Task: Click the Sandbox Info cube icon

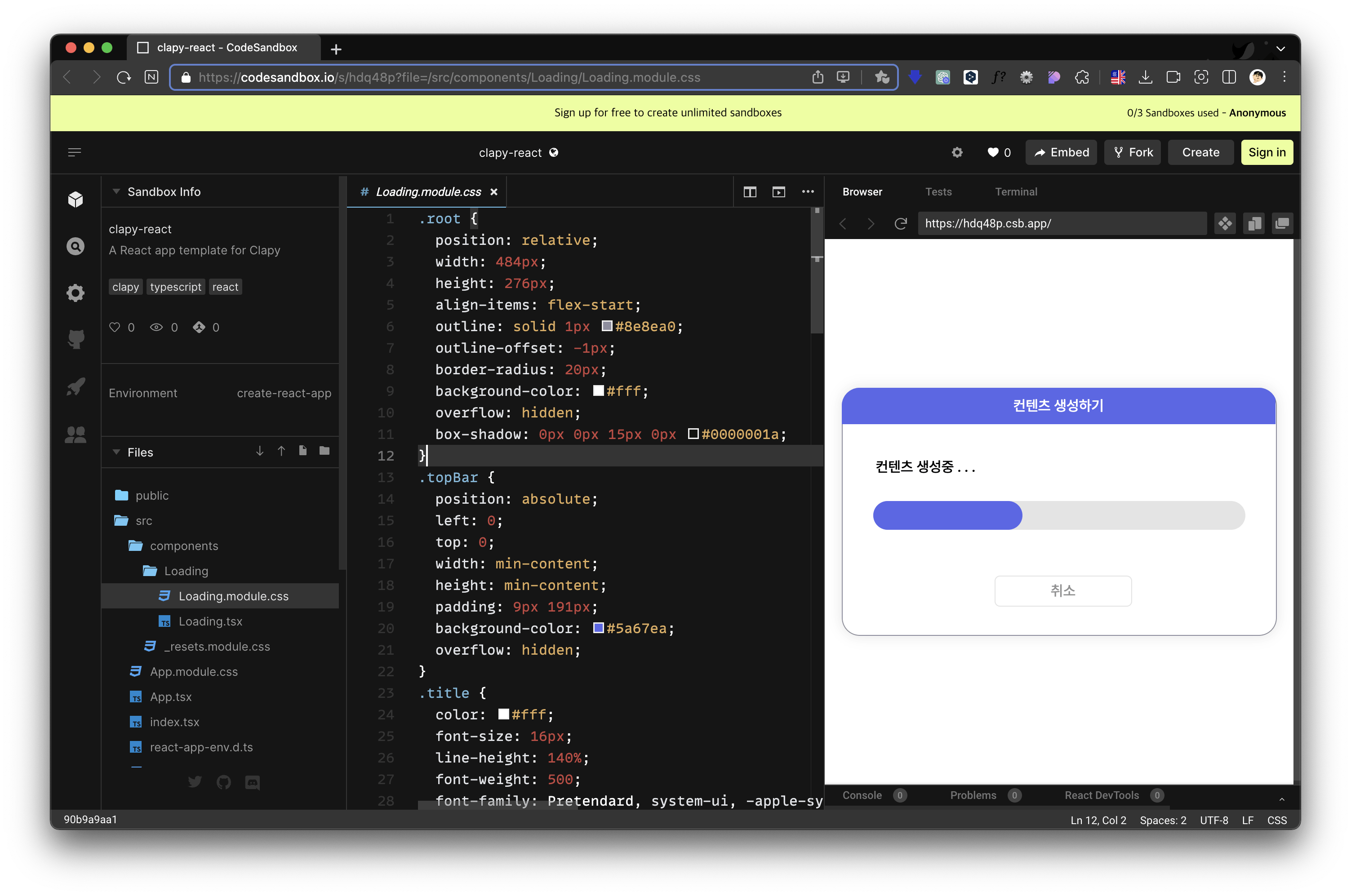Action: [x=76, y=200]
